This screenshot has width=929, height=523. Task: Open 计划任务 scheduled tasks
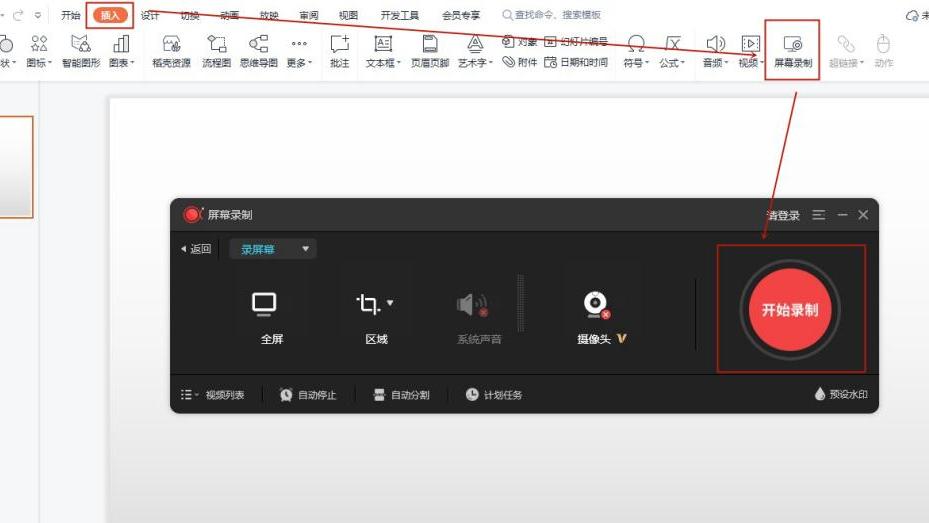[494, 394]
